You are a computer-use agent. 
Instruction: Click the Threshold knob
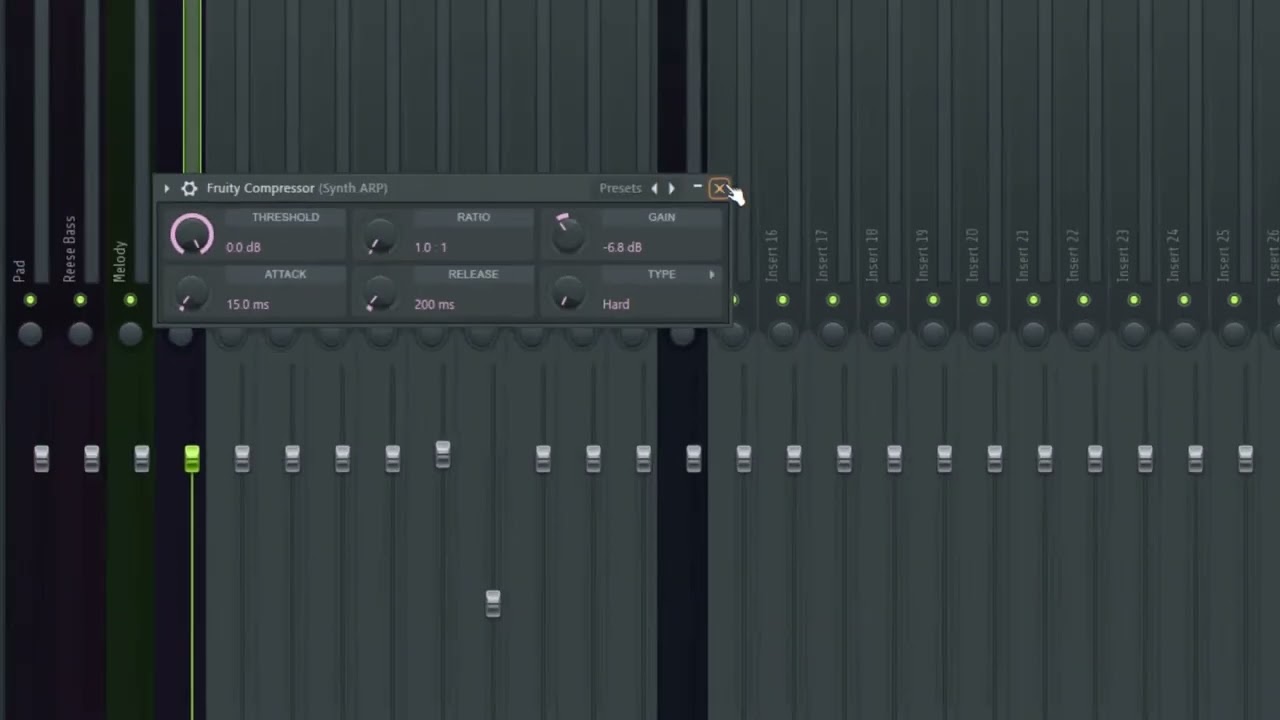tap(192, 235)
